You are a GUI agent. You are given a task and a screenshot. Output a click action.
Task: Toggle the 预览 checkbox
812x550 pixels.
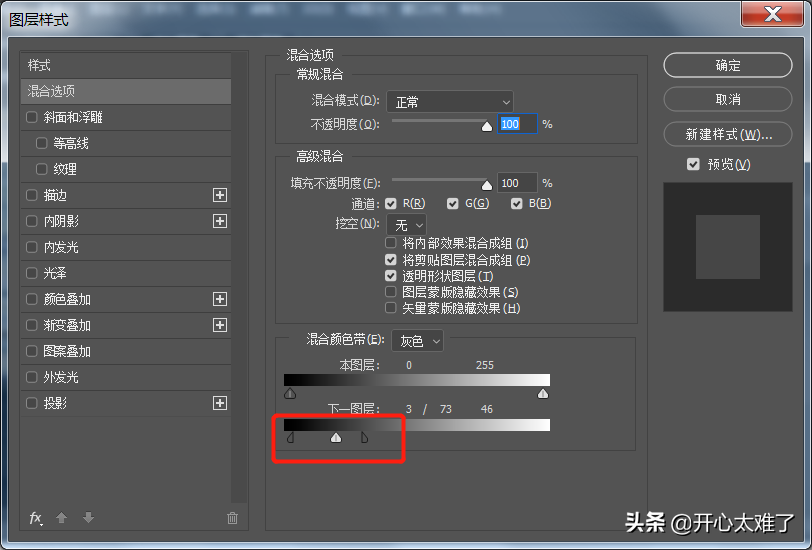(693, 164)
